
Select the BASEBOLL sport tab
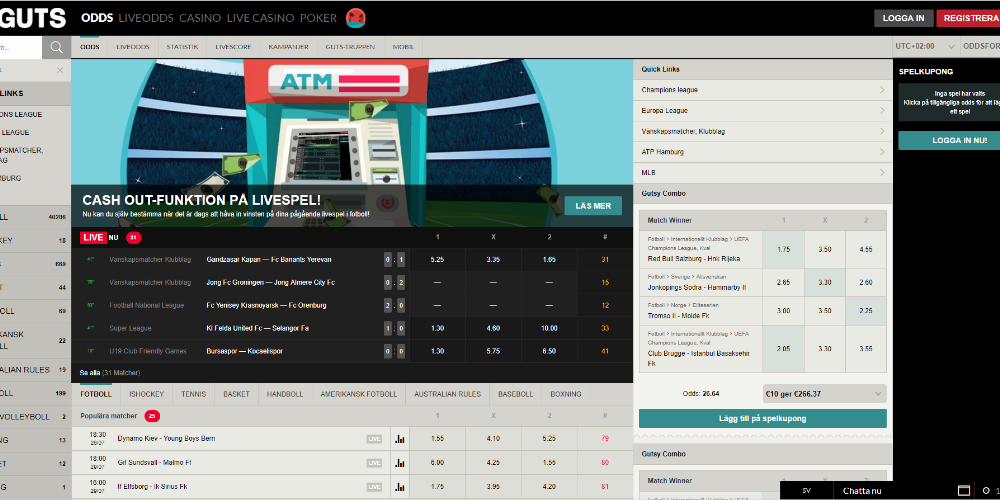(x=516, y=394)
